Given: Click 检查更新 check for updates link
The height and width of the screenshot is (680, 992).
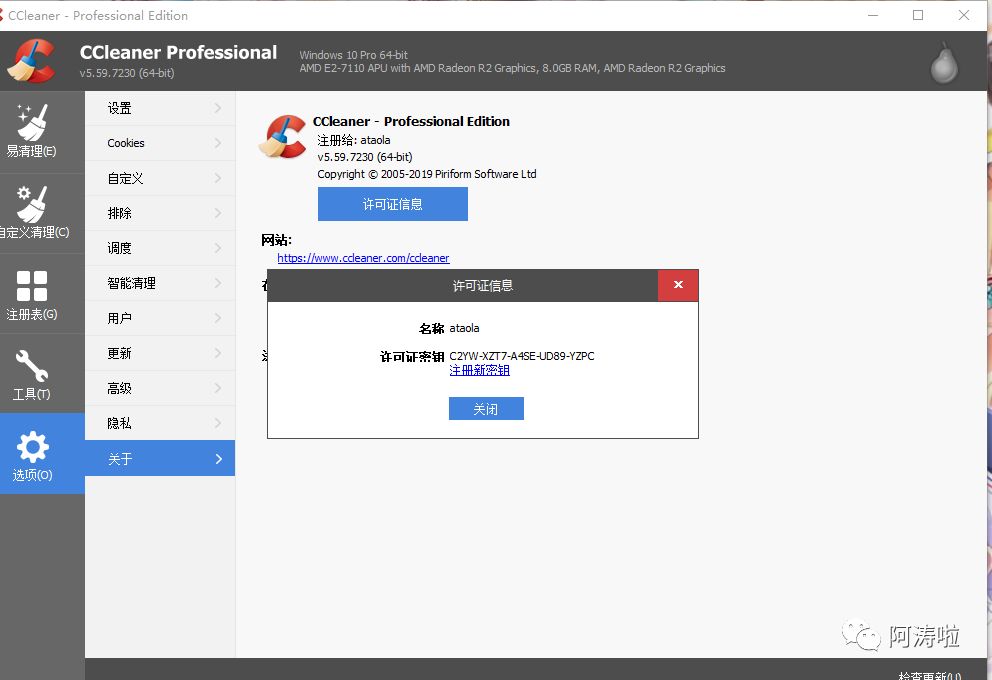Looking at the screenshot, I should click(929, 675).
